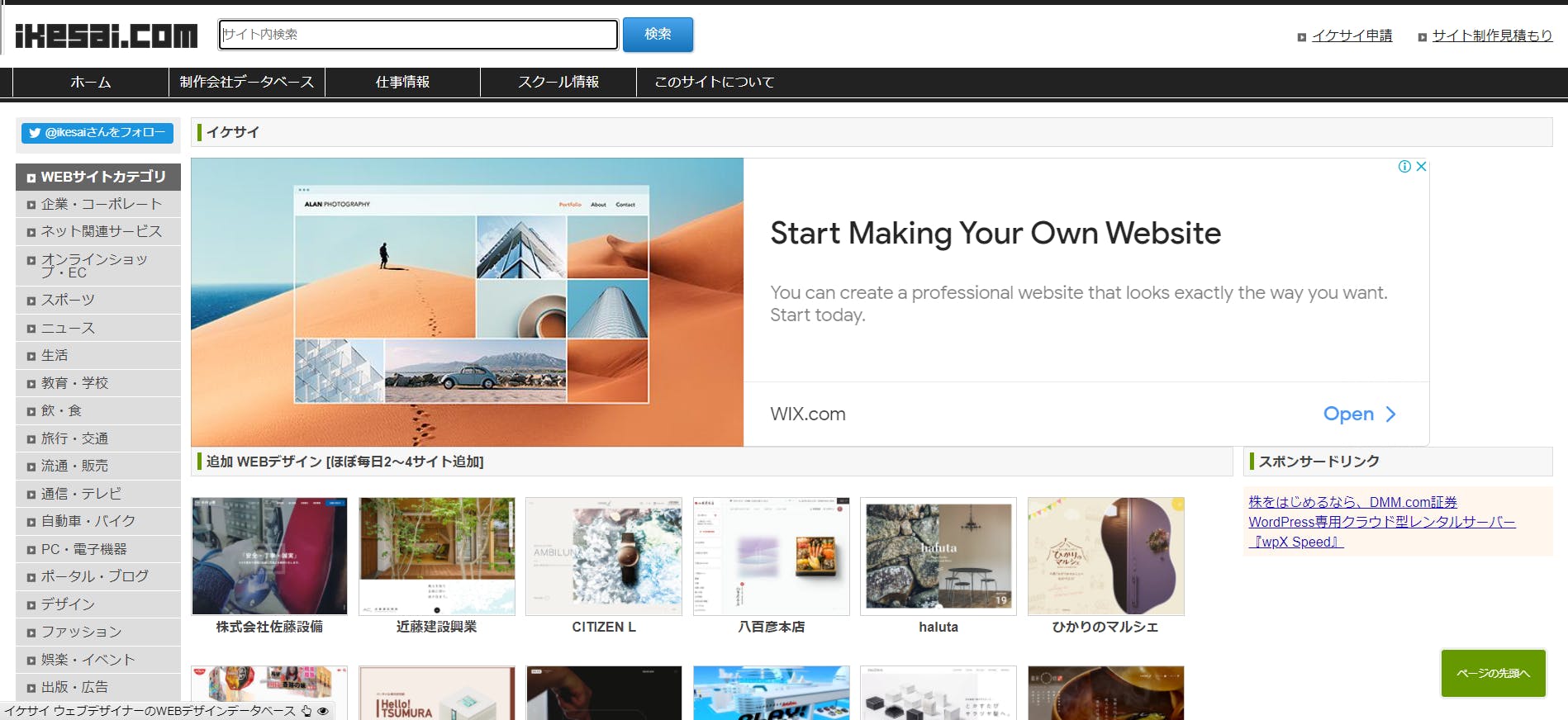Go to the ホーム nav tab

point(91,82)
